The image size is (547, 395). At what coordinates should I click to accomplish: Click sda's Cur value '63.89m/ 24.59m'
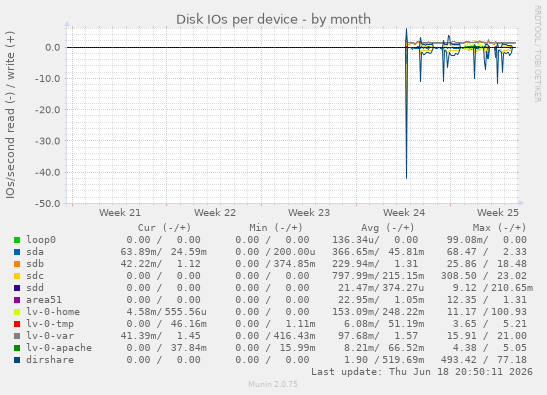pyautogui.click(x=164, y=252)
